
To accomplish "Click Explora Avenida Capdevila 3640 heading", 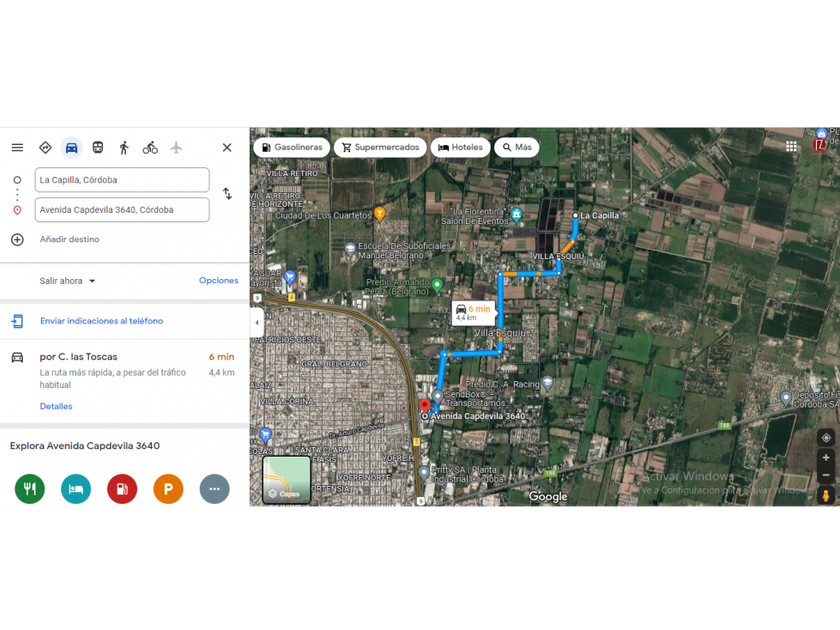I will click(x=85, y=446).
